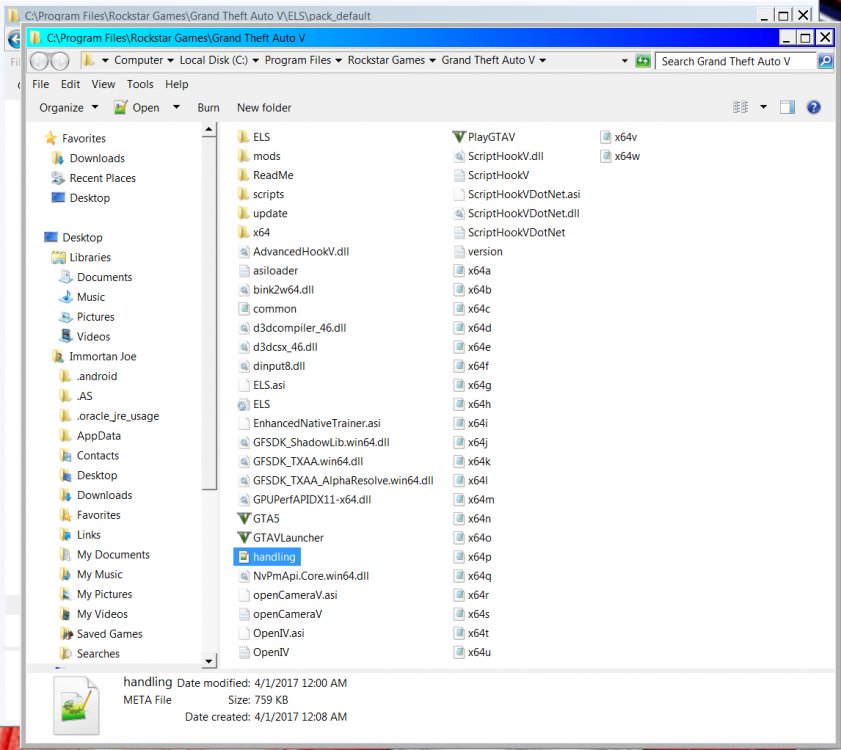841x750 pixels.
Task: Open the Tools menu
Action: click(x=140, y=84)
